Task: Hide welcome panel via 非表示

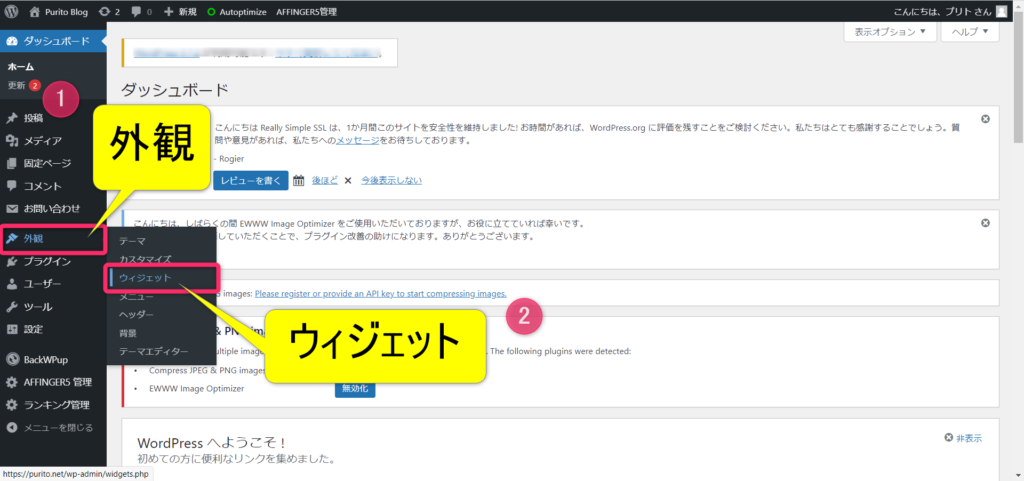Action: coord(962,438)
